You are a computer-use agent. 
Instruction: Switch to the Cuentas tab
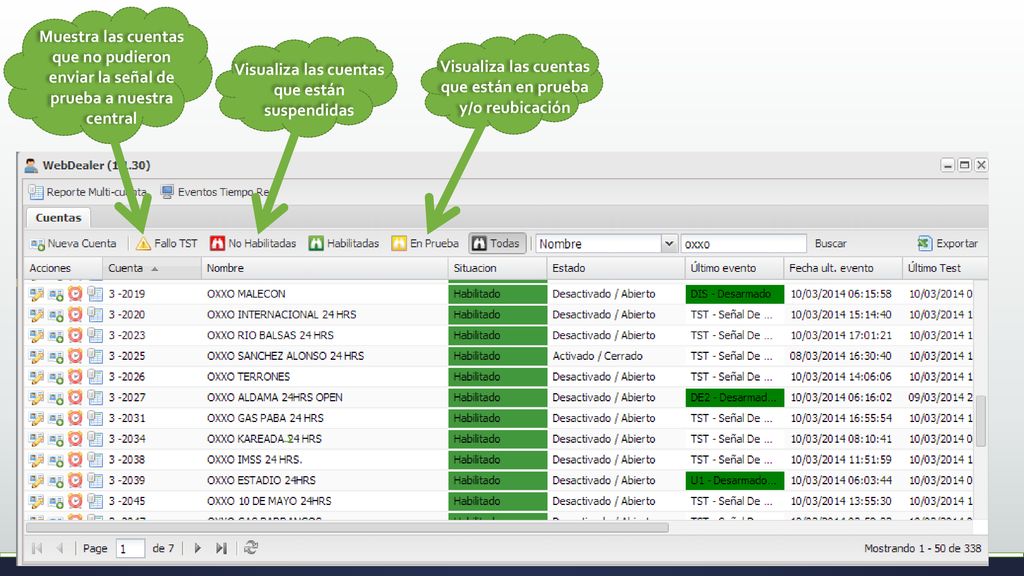click(58, 217)
